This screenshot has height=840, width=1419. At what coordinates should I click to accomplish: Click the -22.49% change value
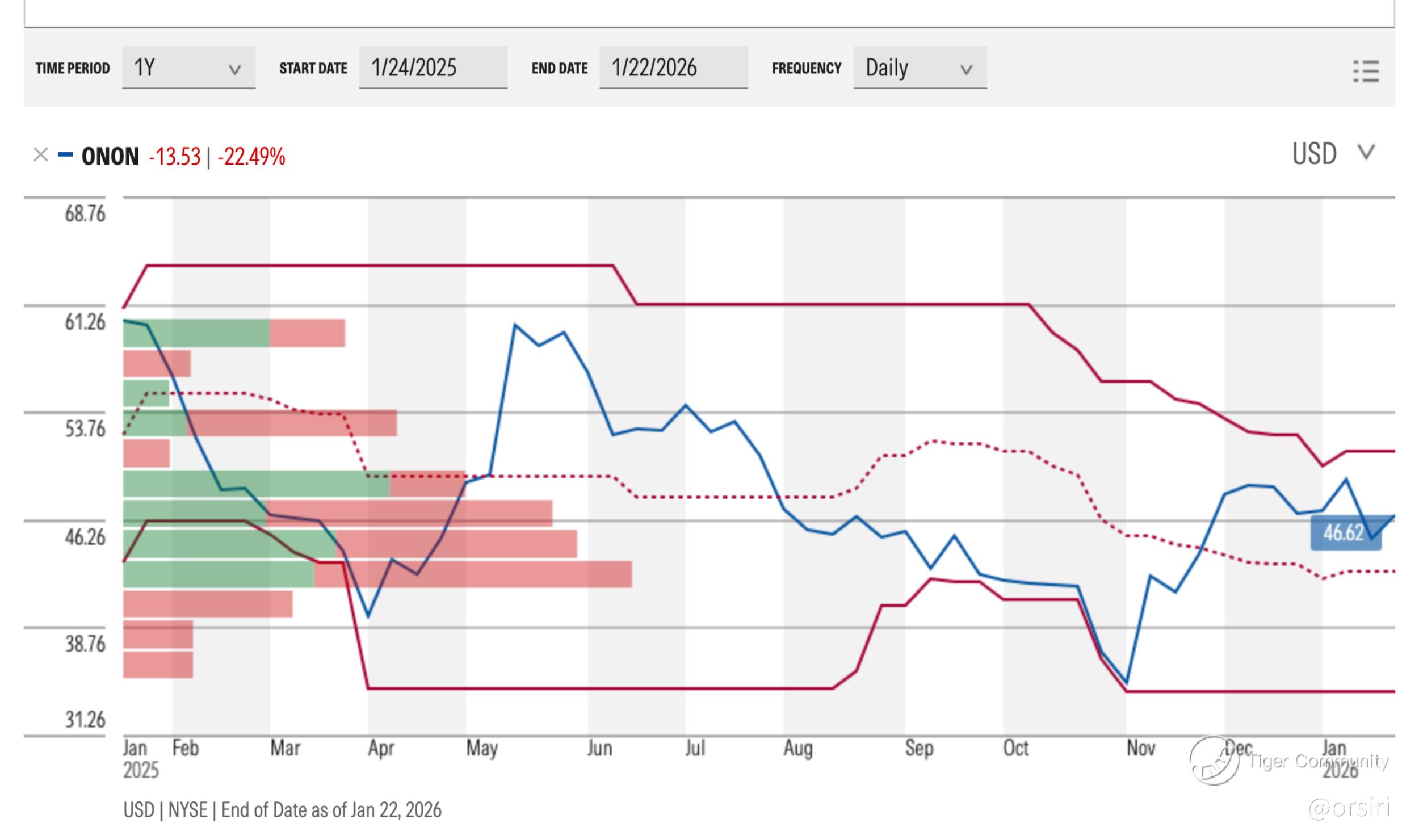pos(251,157)
